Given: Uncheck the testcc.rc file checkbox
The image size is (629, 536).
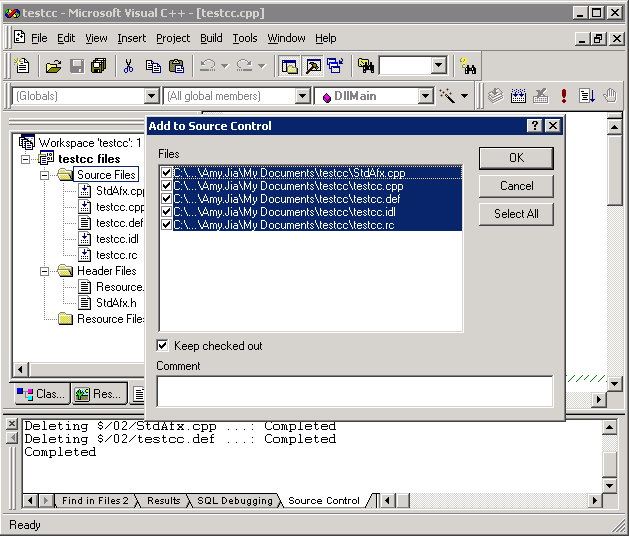Looking at the screenshot, I should [x=166, y=225].
